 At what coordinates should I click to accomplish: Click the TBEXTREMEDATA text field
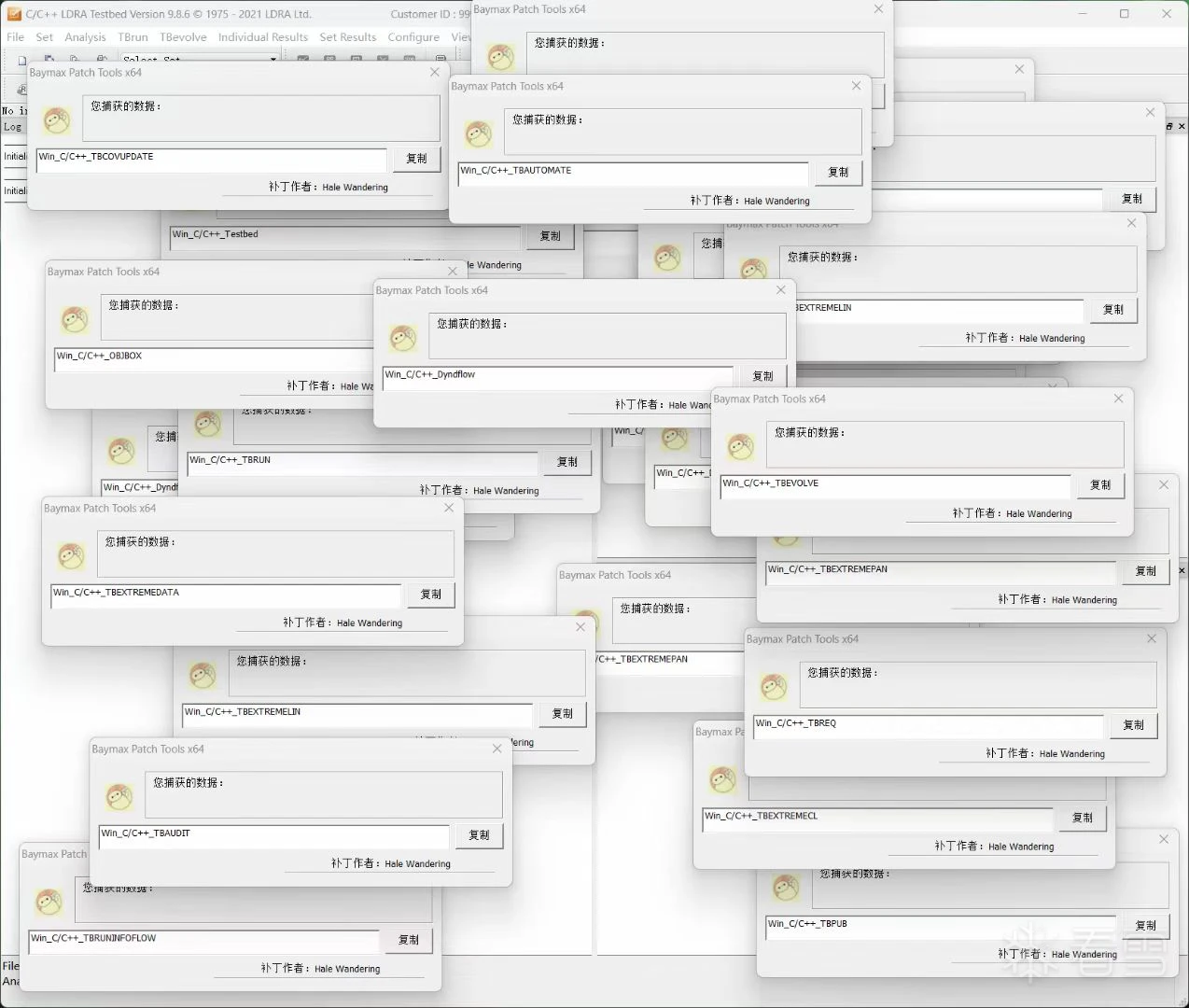point(226,595)
